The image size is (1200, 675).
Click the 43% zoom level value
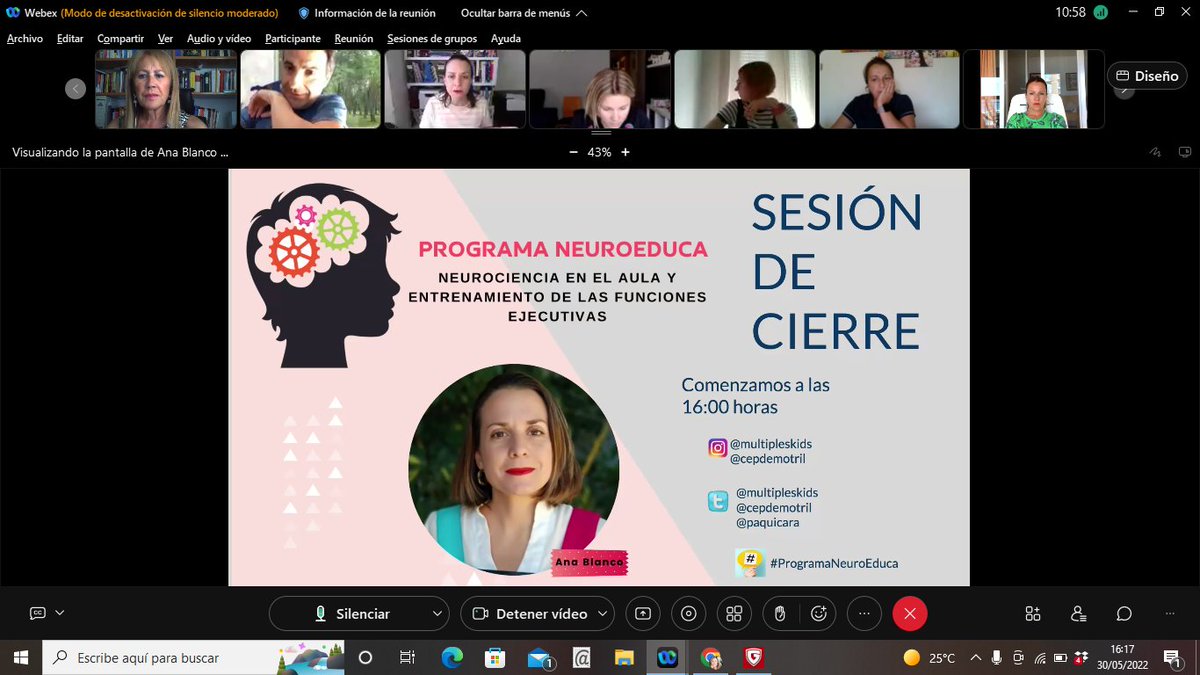coord(599,152)
